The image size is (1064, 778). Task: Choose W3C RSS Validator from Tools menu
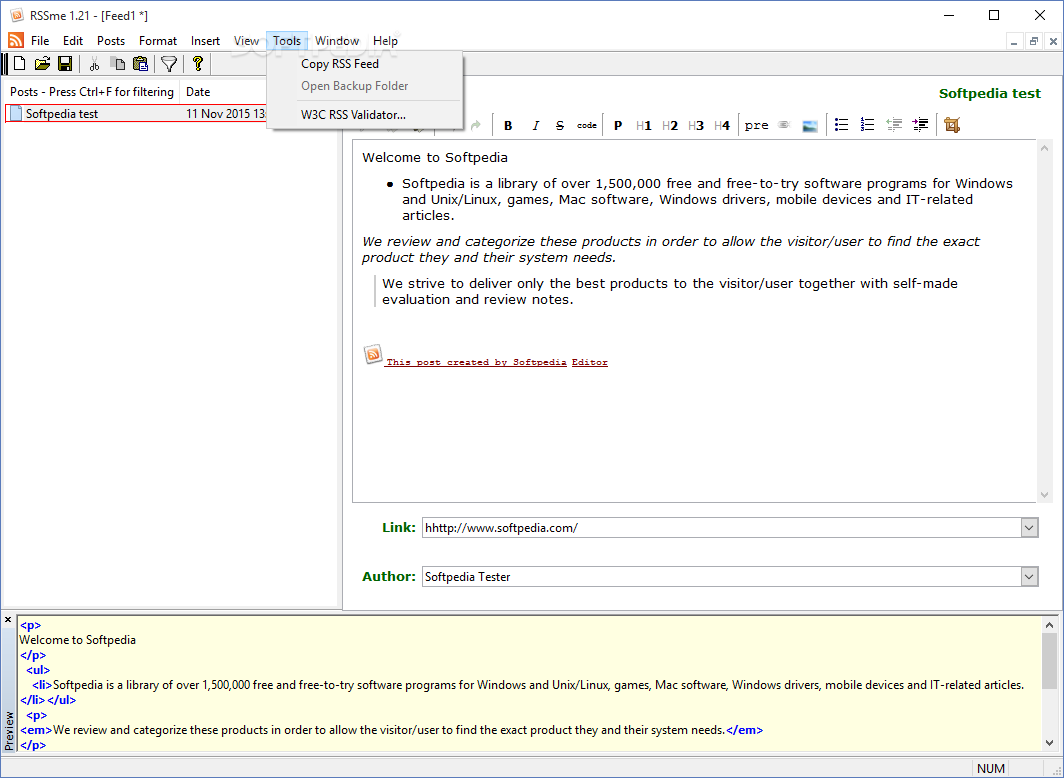pyautogui.click(x=365, y=115)
